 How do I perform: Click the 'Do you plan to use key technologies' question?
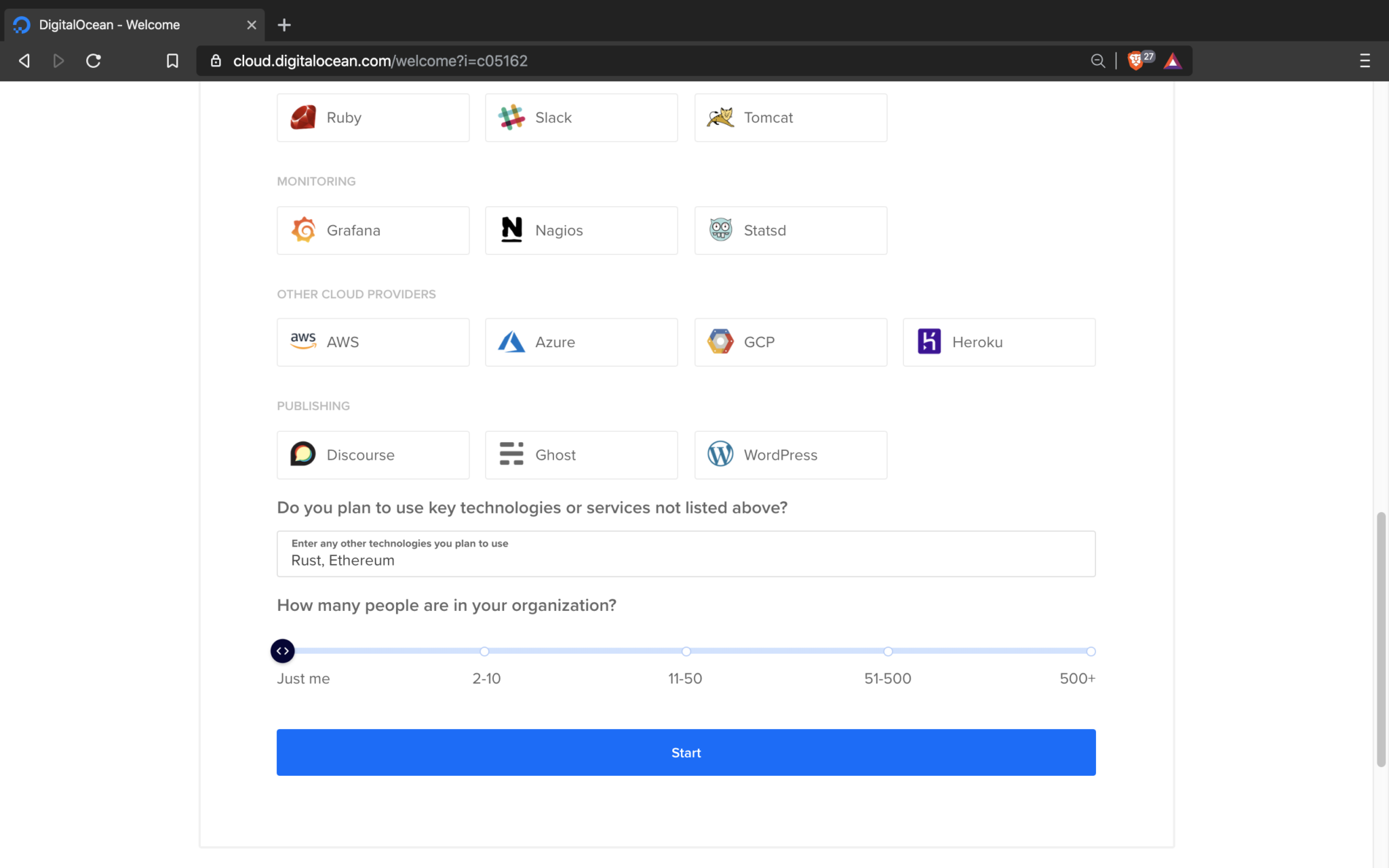click(532, 508)
